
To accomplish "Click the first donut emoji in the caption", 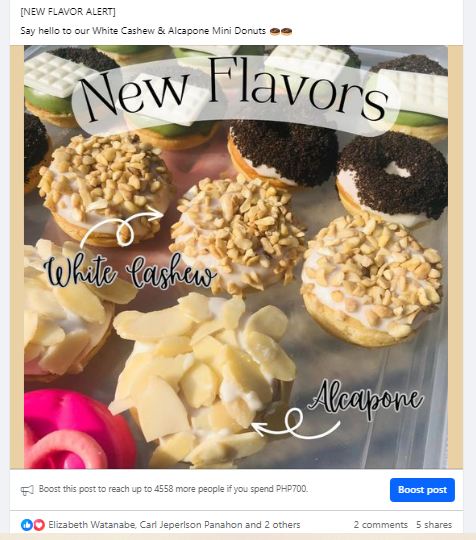I will pos(275,32).
